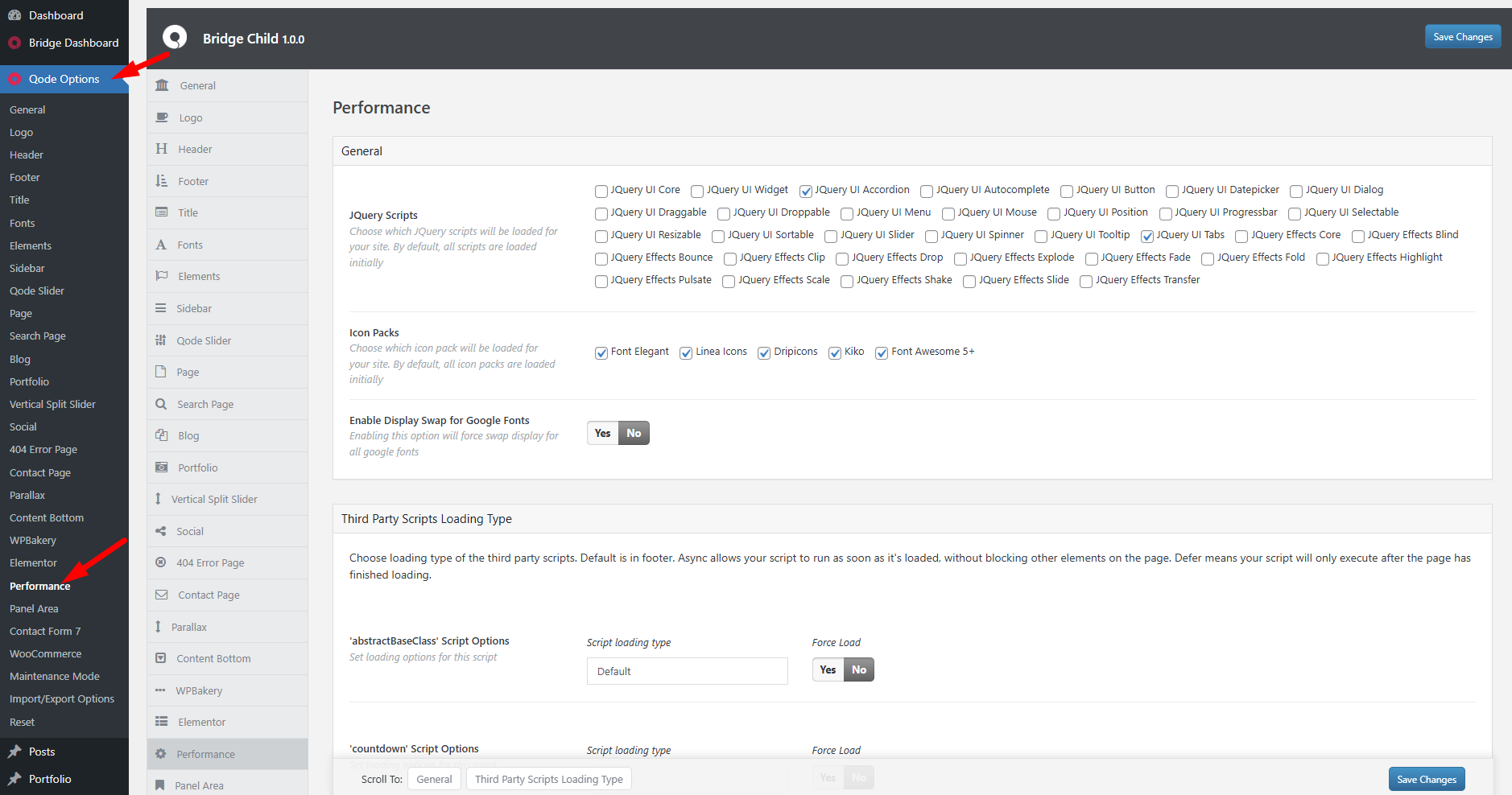Open Panel Area in left submenu

click(34, 609)
